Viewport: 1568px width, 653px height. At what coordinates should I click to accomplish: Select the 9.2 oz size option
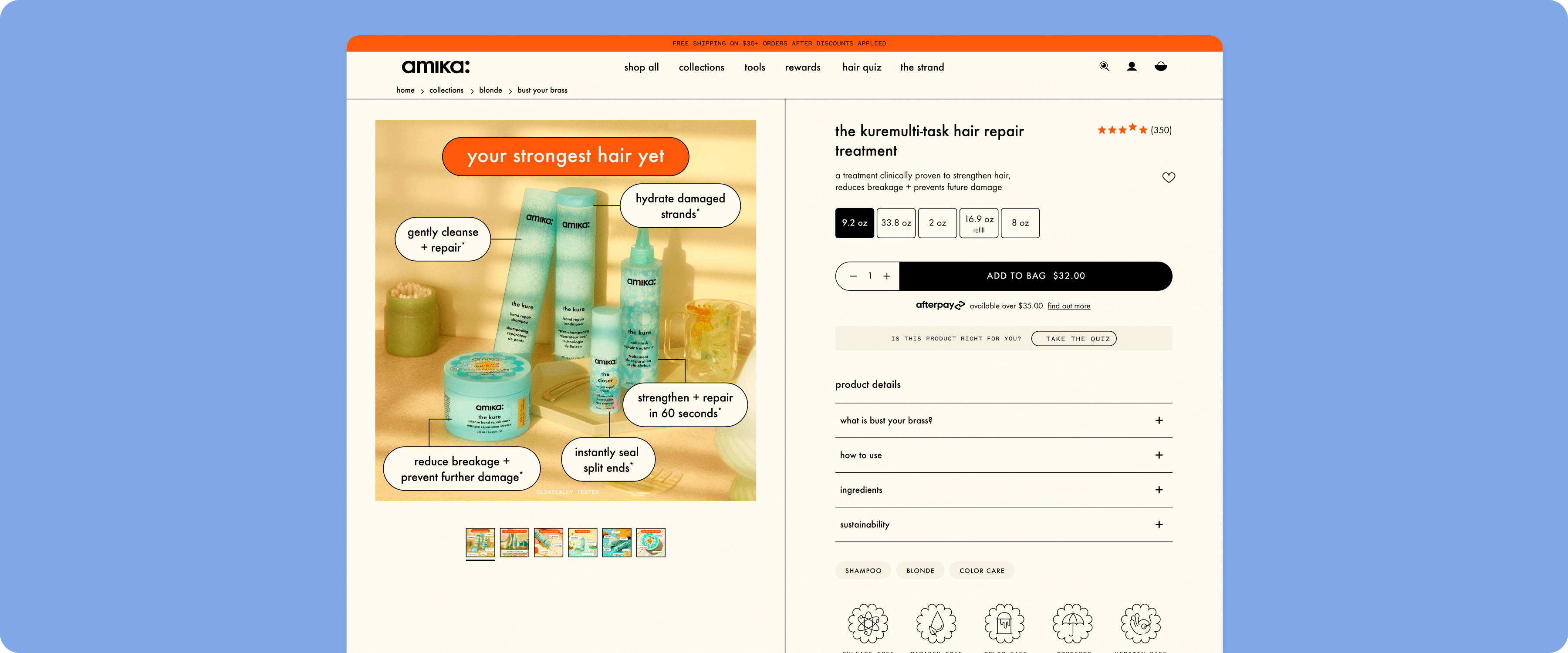855,223
